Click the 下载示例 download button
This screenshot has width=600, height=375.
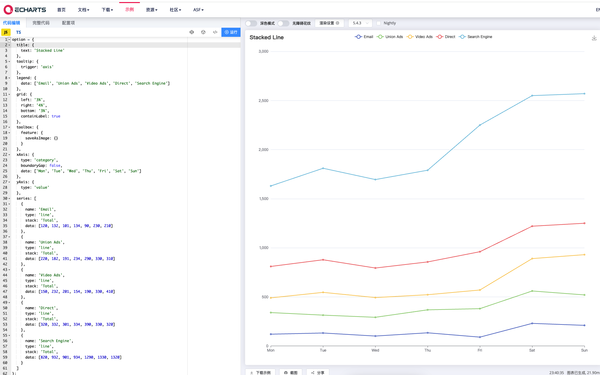coord(260,372)
